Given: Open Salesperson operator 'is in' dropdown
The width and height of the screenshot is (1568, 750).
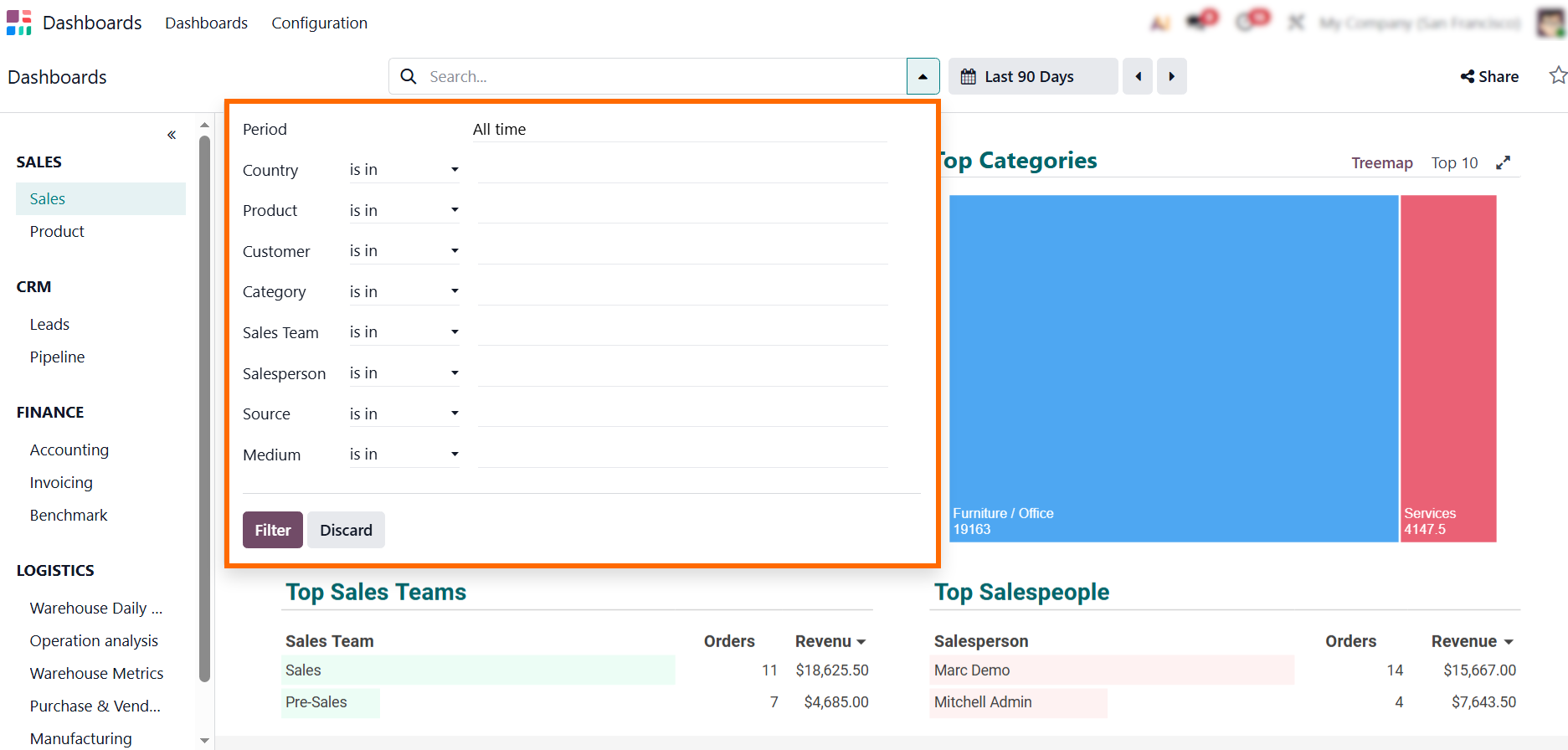Looking at the screenshot, I should tap(404, 373).
